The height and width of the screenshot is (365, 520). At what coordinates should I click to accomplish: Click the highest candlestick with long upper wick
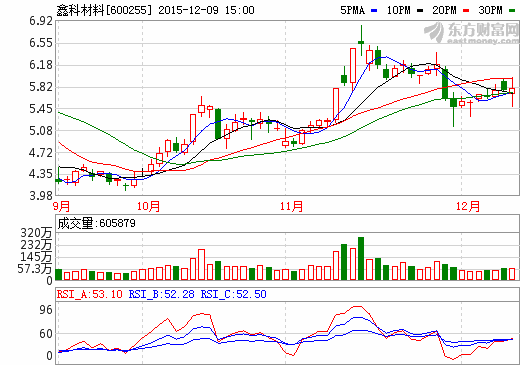pyautogui.click(x=361, y=40)
